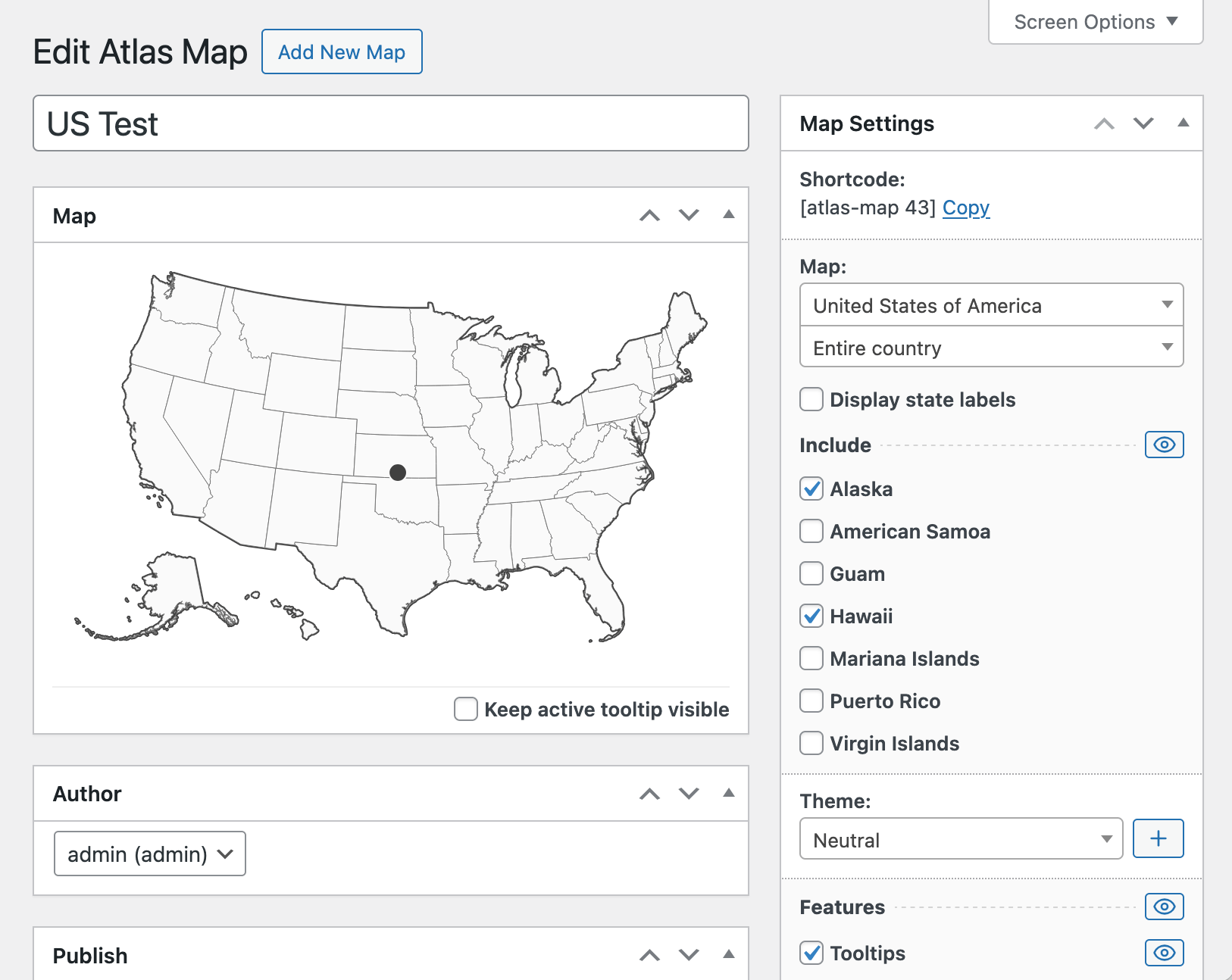Move the Map panel down
Screen dimensions: 1232x980
(x=689, y=216)
